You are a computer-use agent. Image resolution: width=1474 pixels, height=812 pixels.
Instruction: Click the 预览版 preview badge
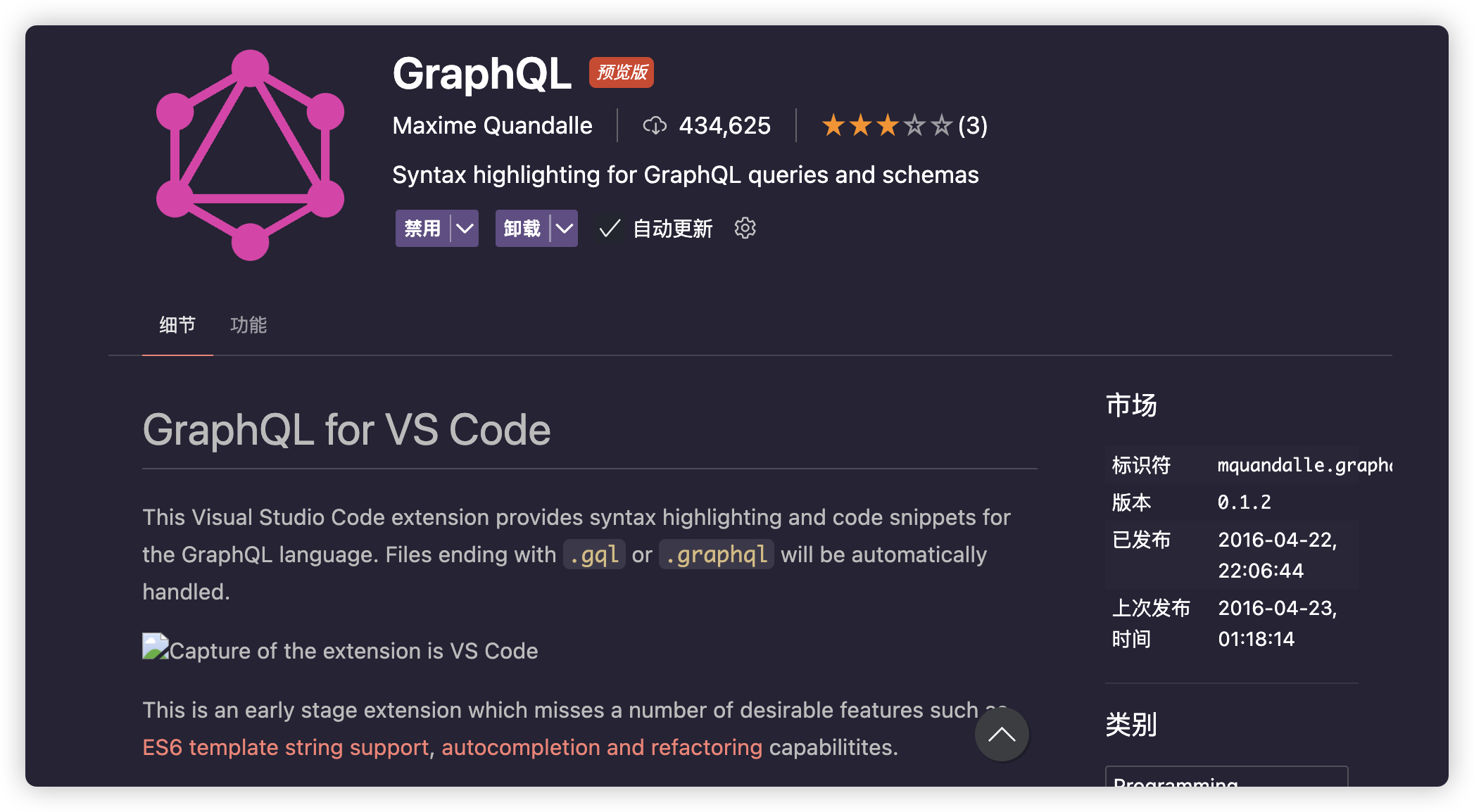click(x=622, y=72)
